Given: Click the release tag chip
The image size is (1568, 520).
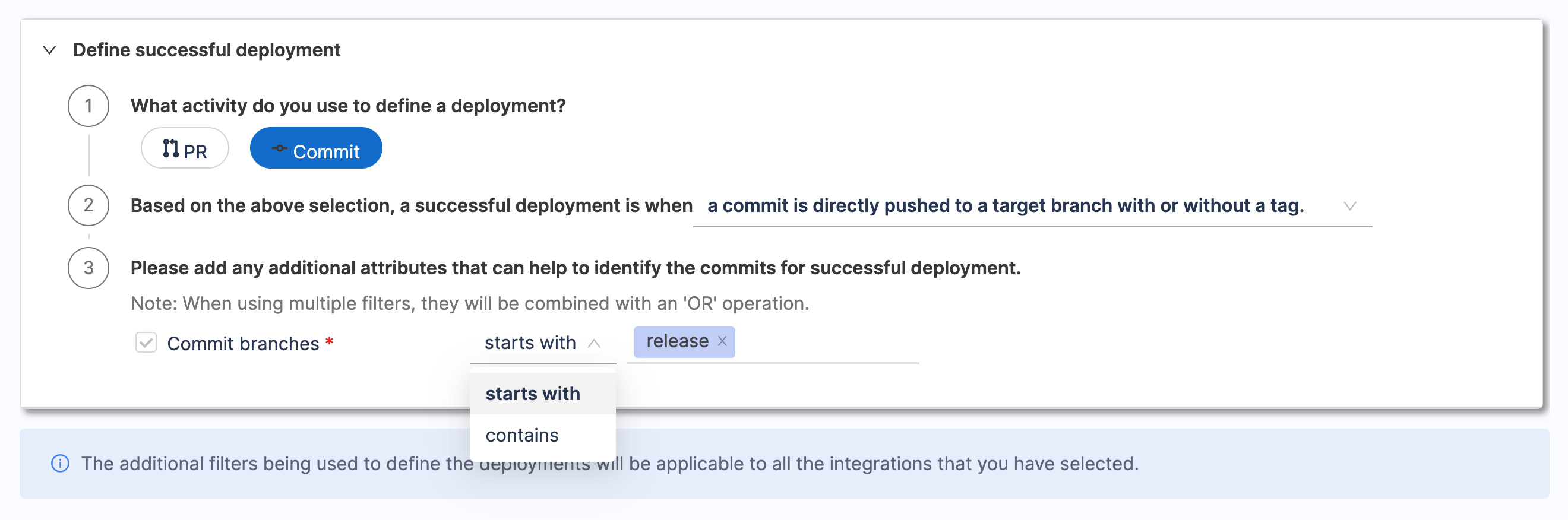Looking at the screenshot, I should coord(677,342).
